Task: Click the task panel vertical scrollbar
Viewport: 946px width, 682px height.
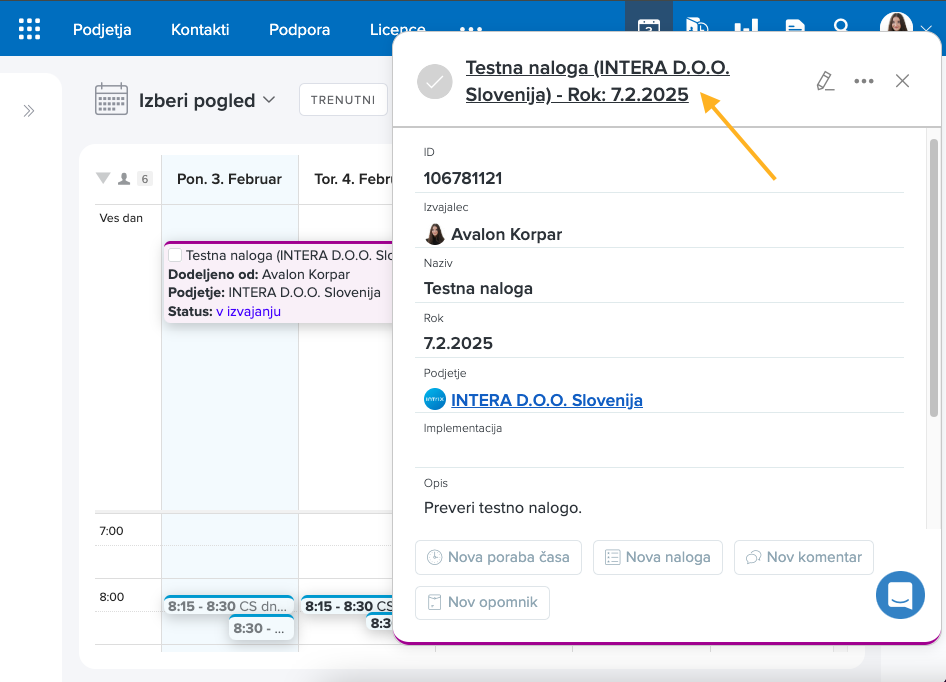Action: tap(934, 280)
